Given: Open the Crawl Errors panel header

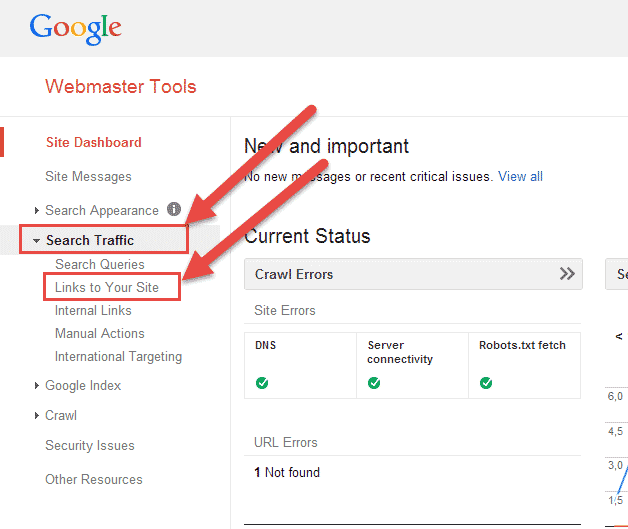Looking at the screenshot, I should point(413,274).
